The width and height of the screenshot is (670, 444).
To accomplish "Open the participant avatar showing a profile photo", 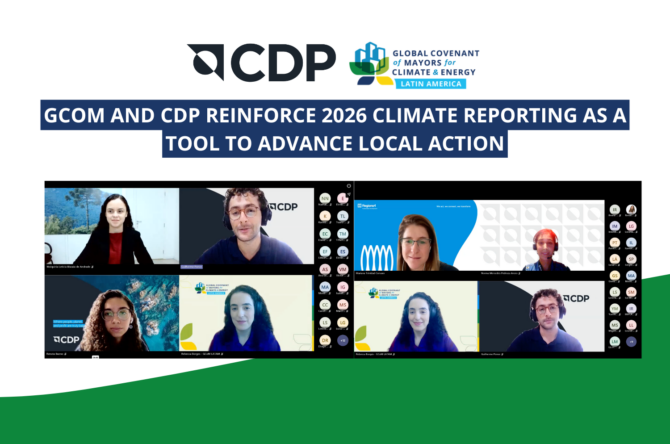I will [x=631, y=209].
